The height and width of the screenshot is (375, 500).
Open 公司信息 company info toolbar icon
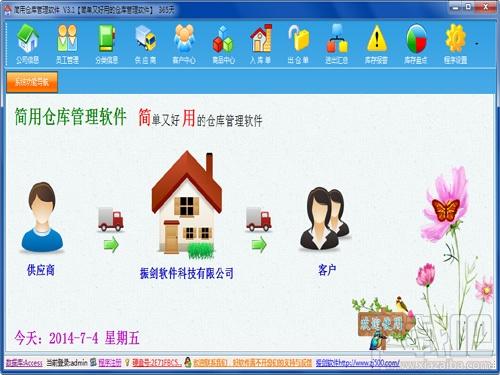click(28, 44)
